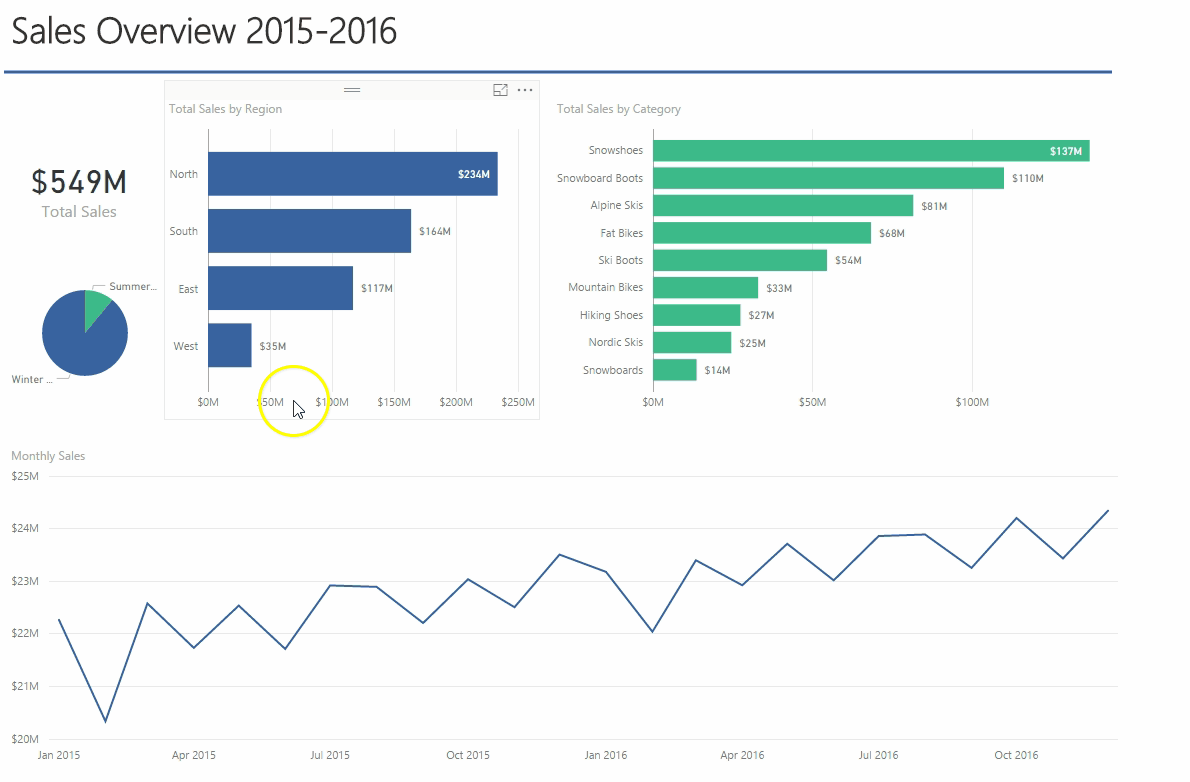Click the Jan 2015 axis label
The image size is (1190, 782).
pyautogui.click(x=59, y=755)
